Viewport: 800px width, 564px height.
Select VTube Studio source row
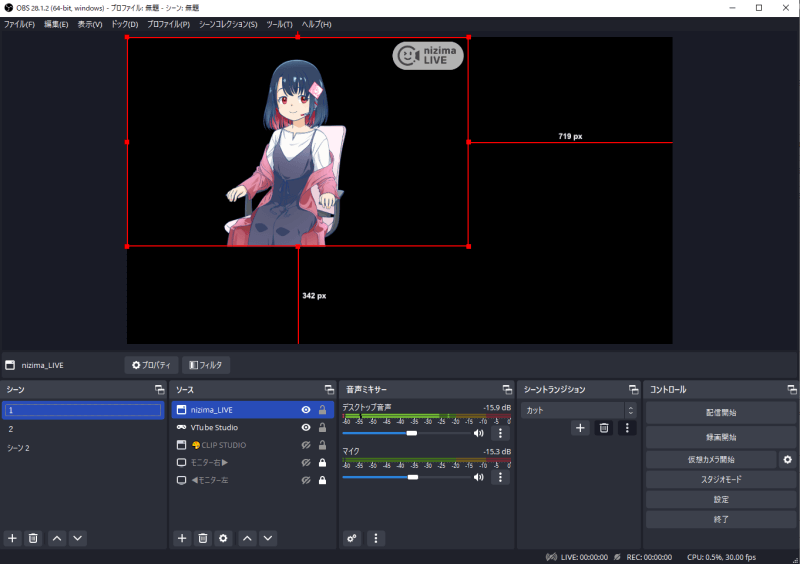[x=253, y=427]
